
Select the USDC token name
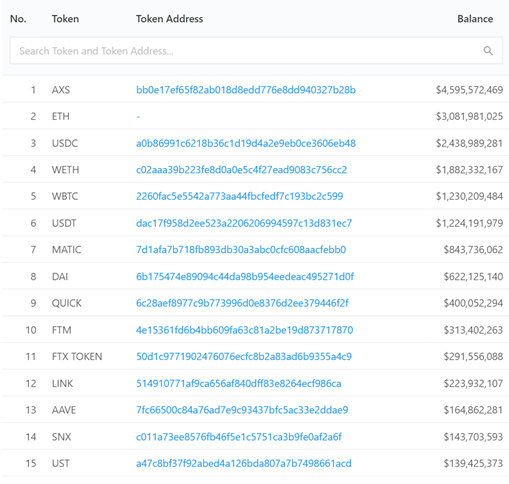(65, 143)
